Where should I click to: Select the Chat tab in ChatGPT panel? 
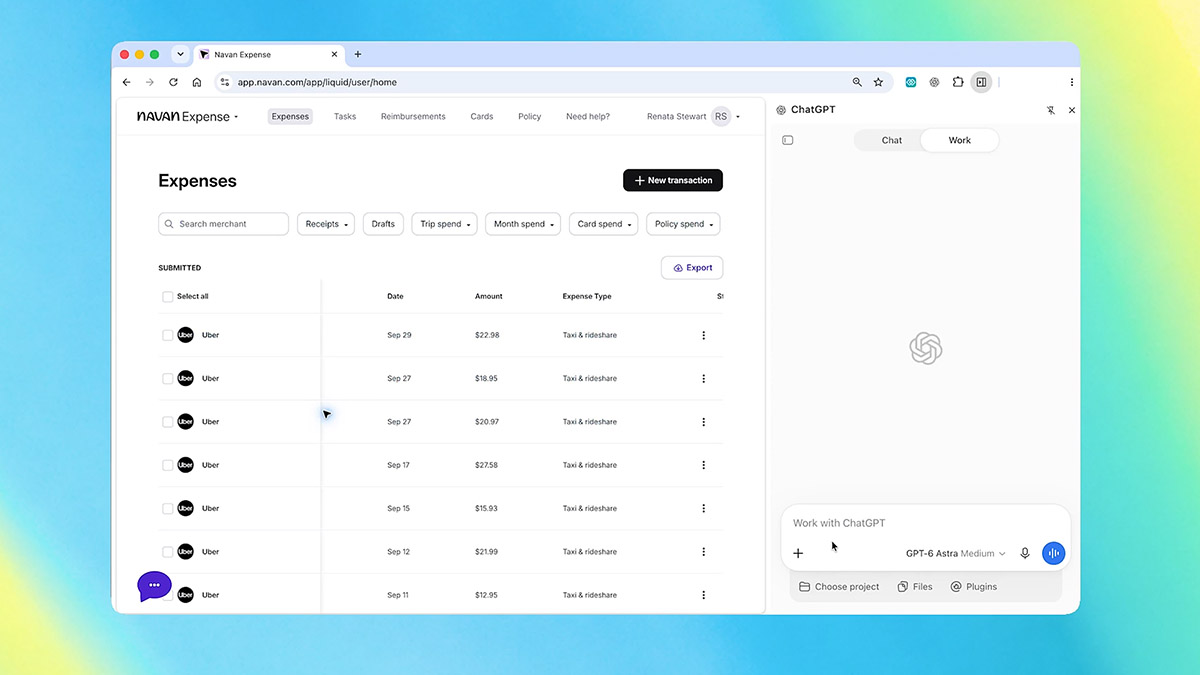point(891,140)
